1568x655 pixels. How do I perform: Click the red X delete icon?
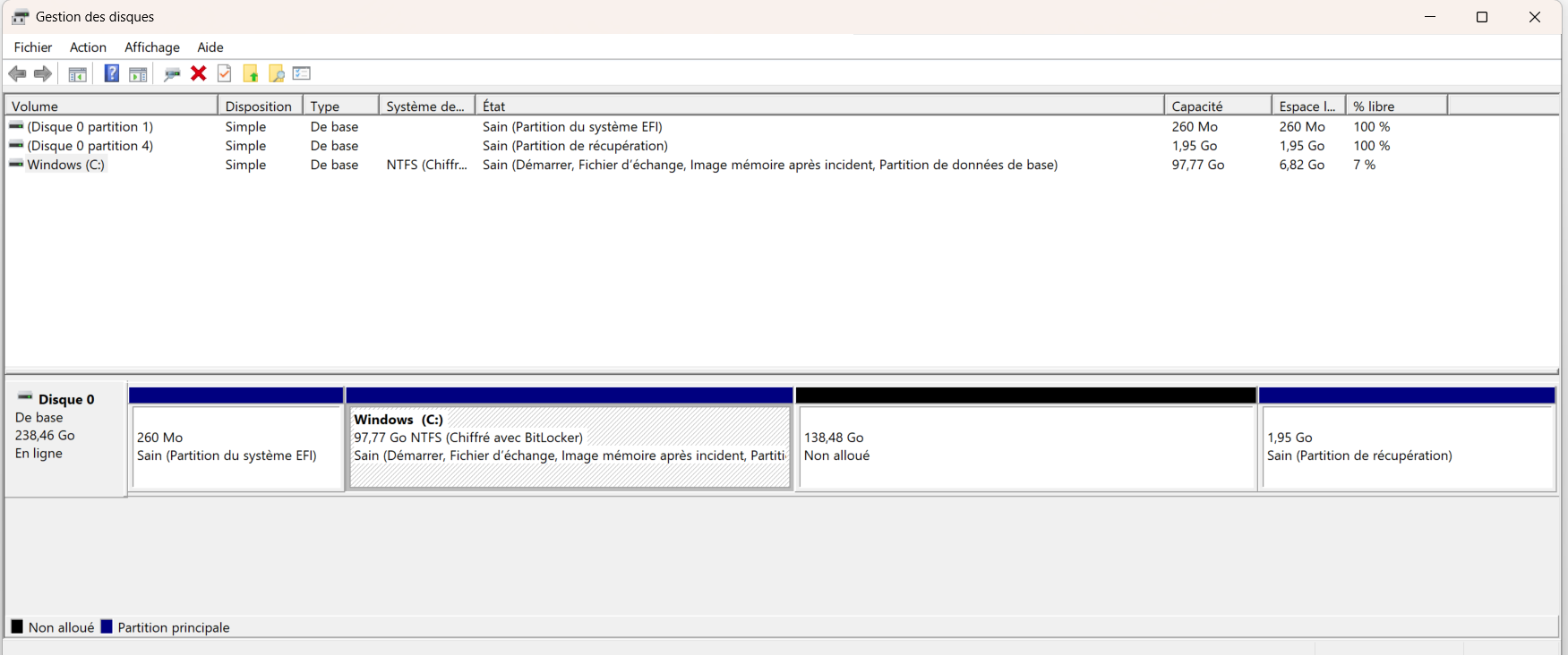click(x=199, y=73)
